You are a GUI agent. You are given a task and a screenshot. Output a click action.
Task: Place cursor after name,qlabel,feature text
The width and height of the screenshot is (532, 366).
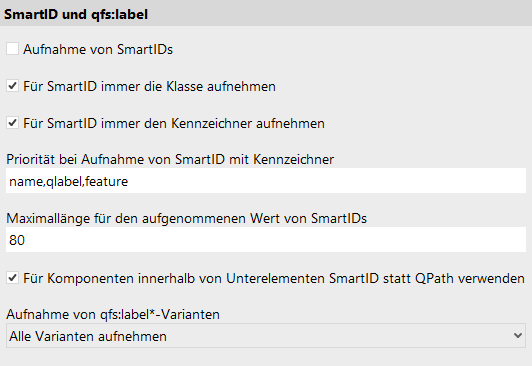pyautogui.click(x=129, y=181)
